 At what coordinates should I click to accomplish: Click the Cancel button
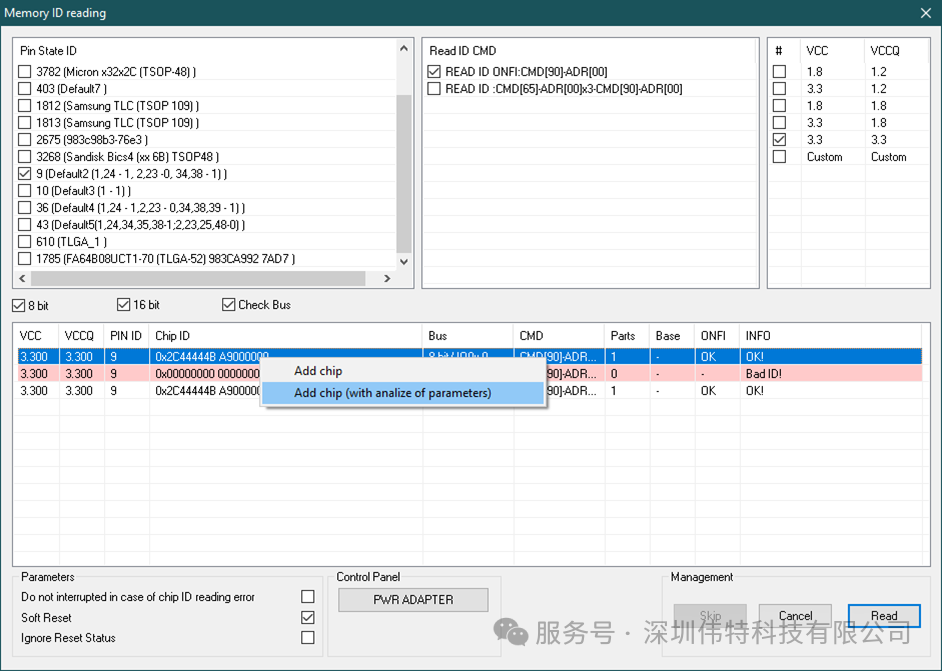click(795, 616)
